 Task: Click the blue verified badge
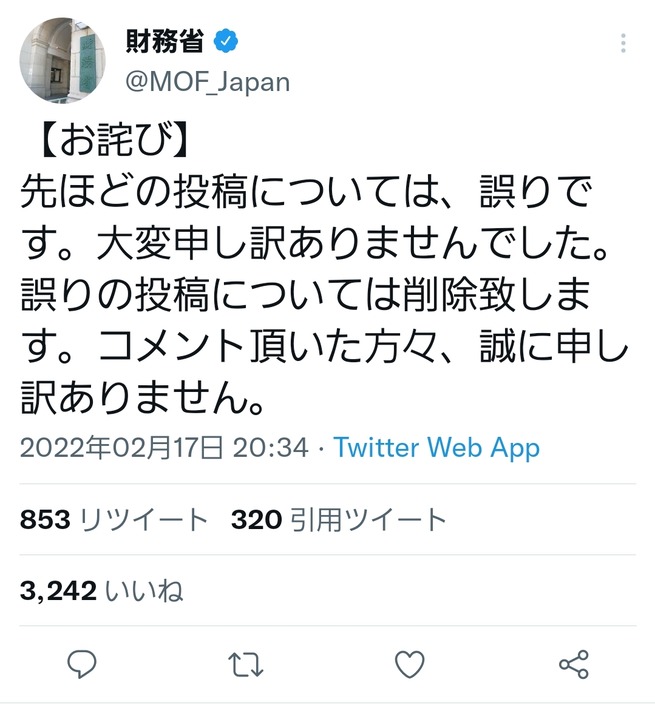pyautogui.click(x=227, y=42)
